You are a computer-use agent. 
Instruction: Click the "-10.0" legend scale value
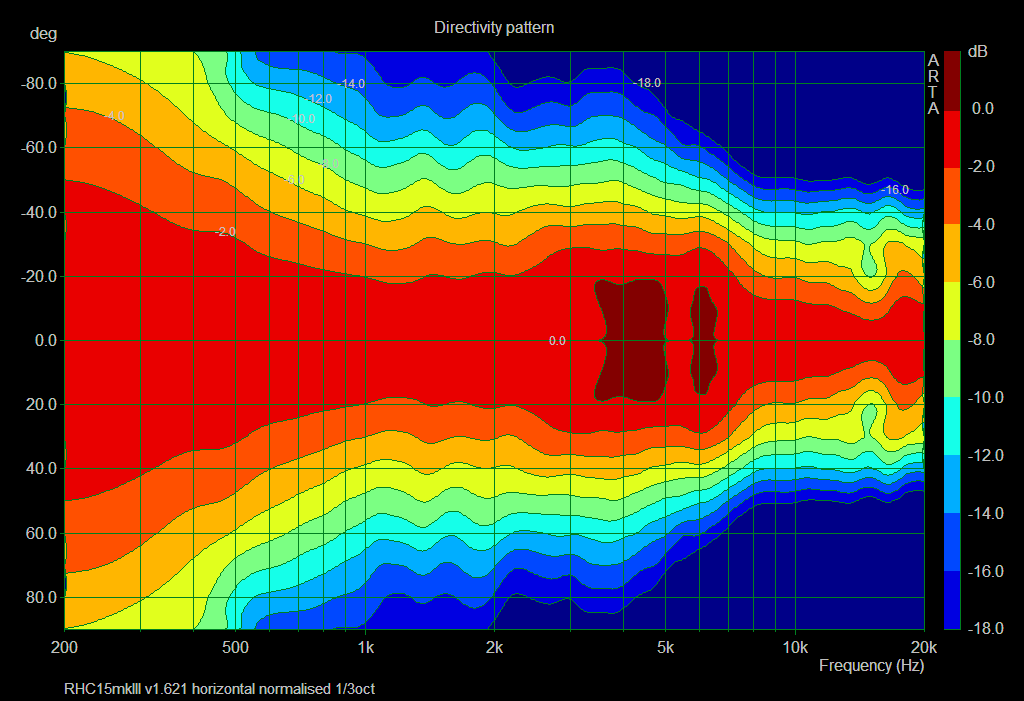(x=985, y=397)
